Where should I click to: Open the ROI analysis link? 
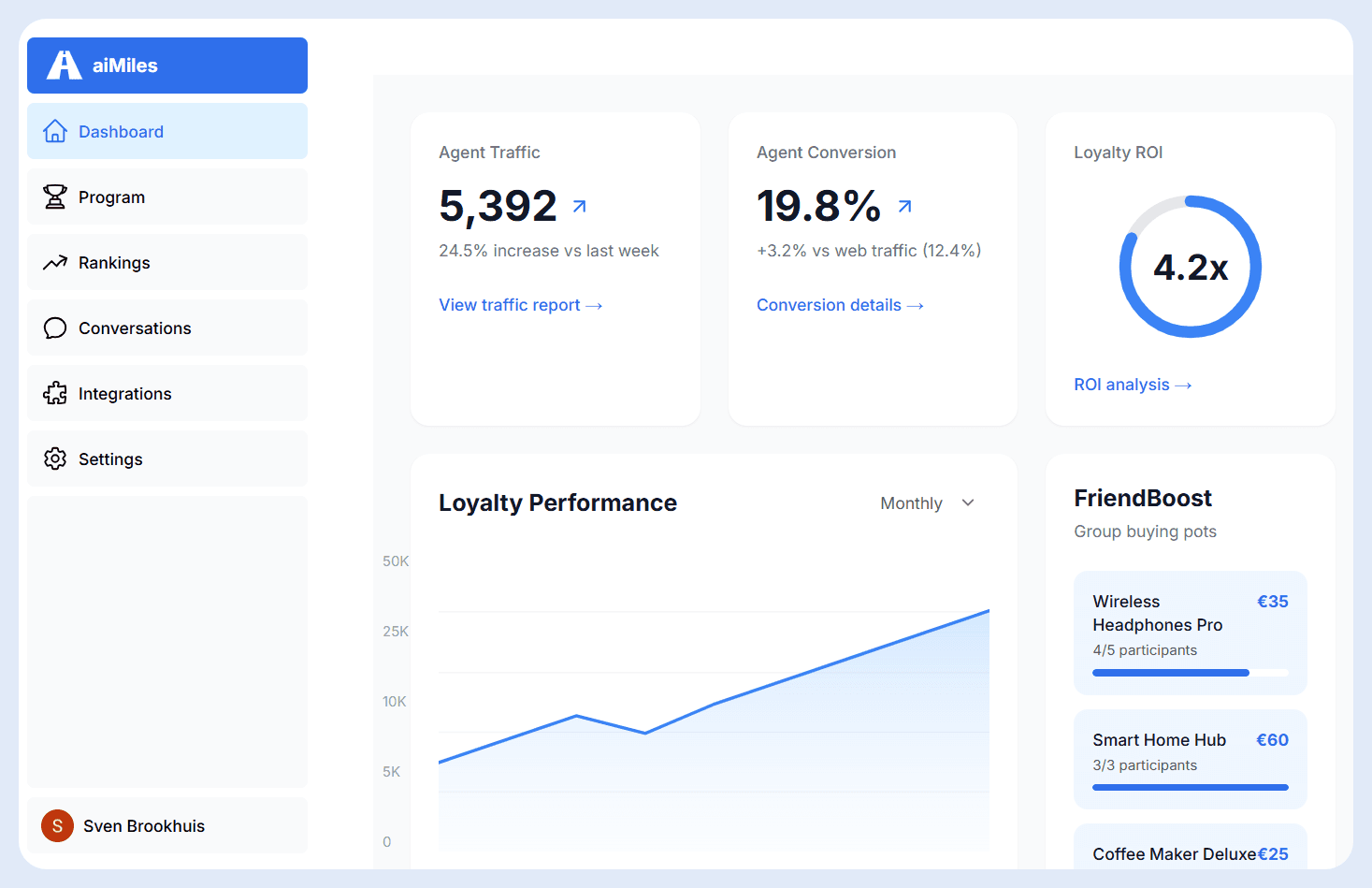(1133, 384)
